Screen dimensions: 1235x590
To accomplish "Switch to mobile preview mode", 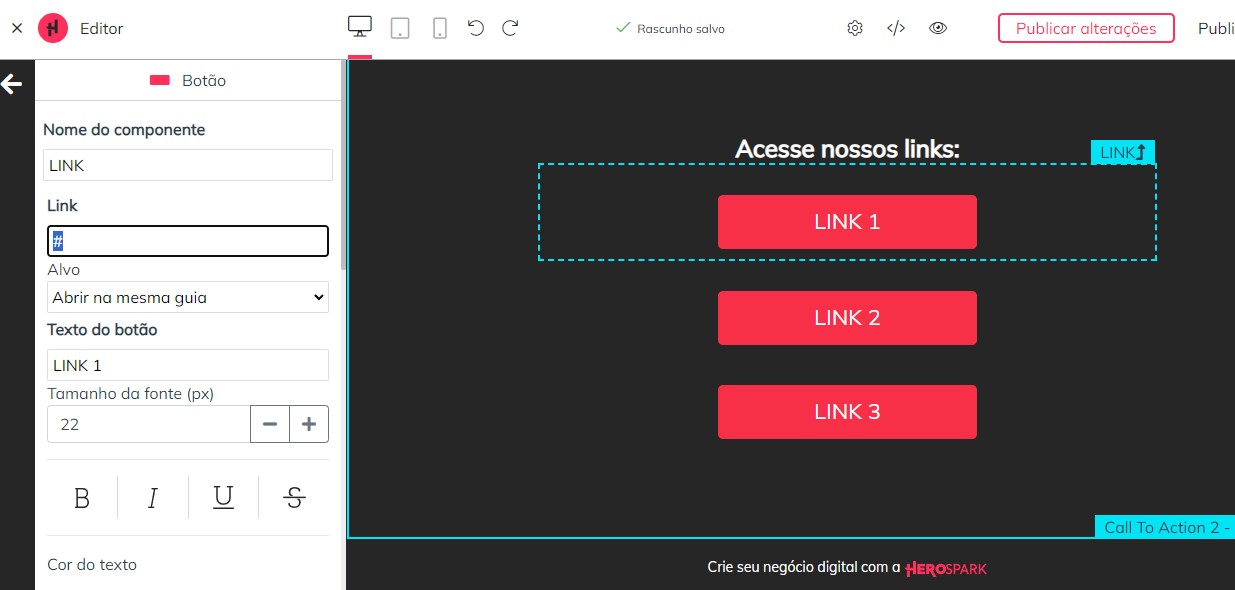I will tap(438, 27).
